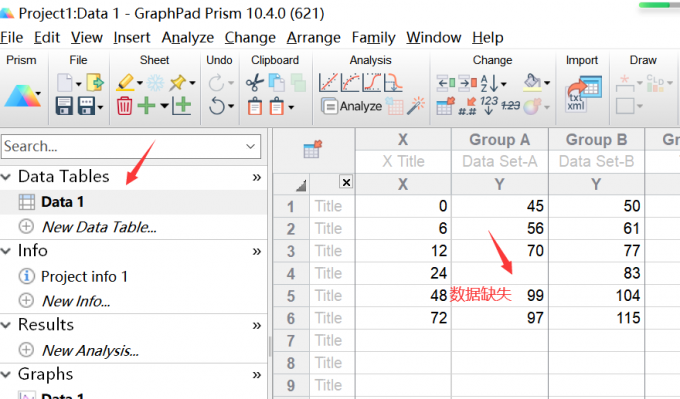Click the X close box above row titles
Viewport: 680px width, 399px height.
(346, 182)
